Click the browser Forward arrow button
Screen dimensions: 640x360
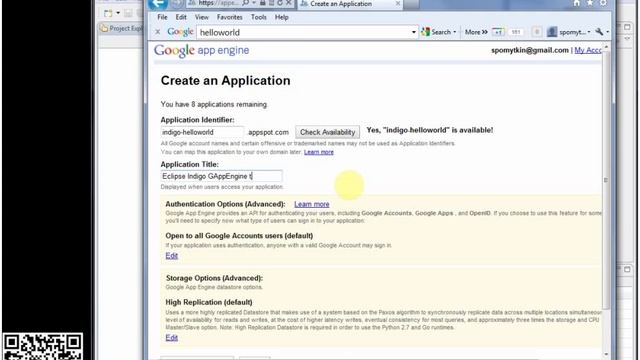coord(177,4)
